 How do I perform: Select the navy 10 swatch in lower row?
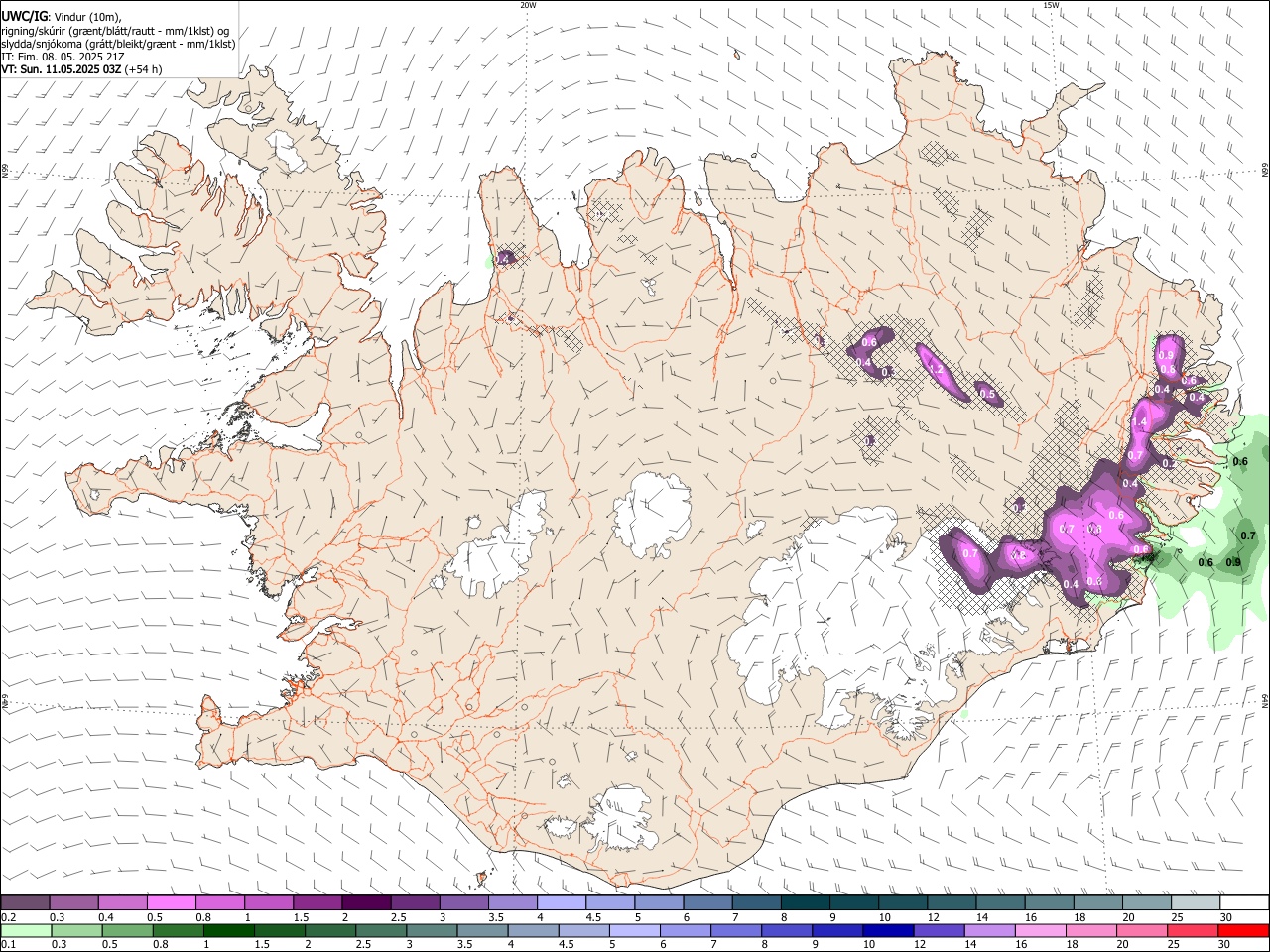click(888, 931)
